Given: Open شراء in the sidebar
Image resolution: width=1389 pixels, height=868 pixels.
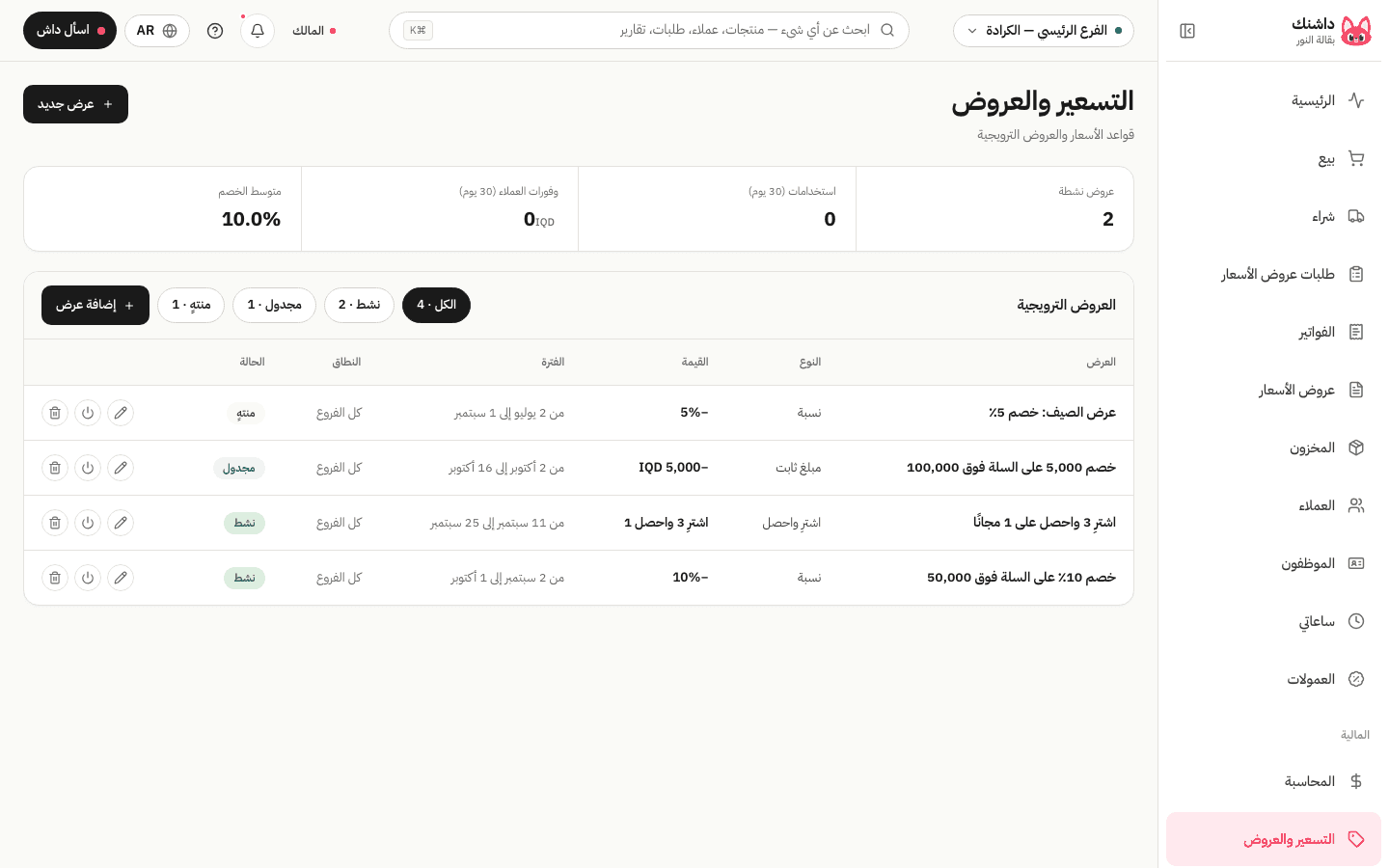Looking at the screenshot, I should point(1273,216).
